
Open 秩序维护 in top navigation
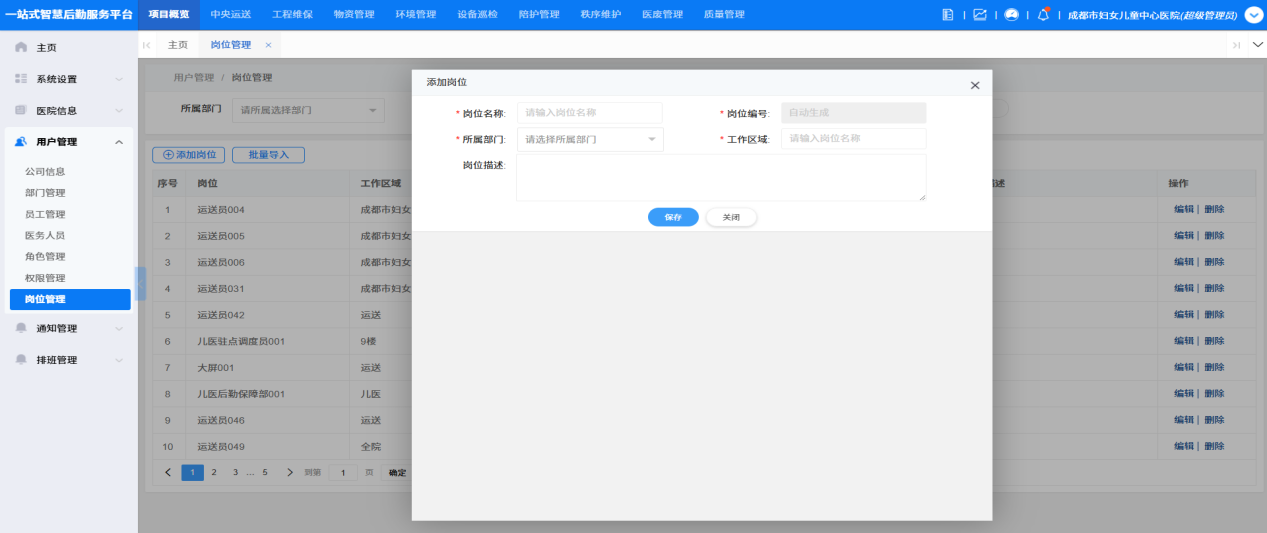pyautogui.click(x=601, y=15)
